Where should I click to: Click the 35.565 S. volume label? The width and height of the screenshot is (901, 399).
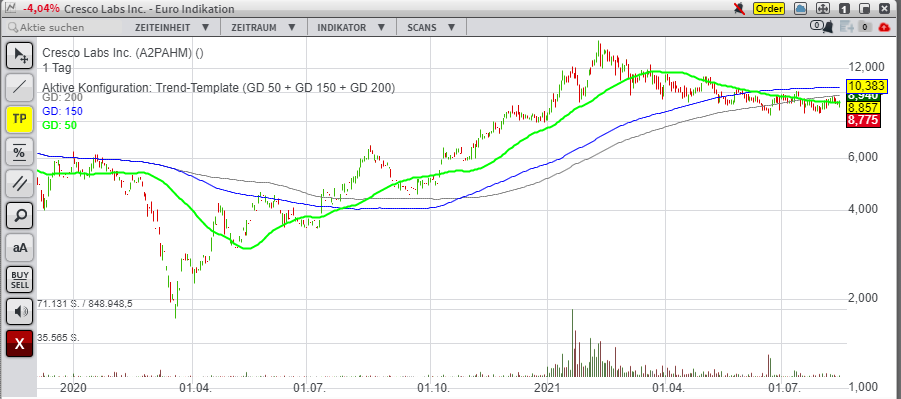click(x=57, y=337)
